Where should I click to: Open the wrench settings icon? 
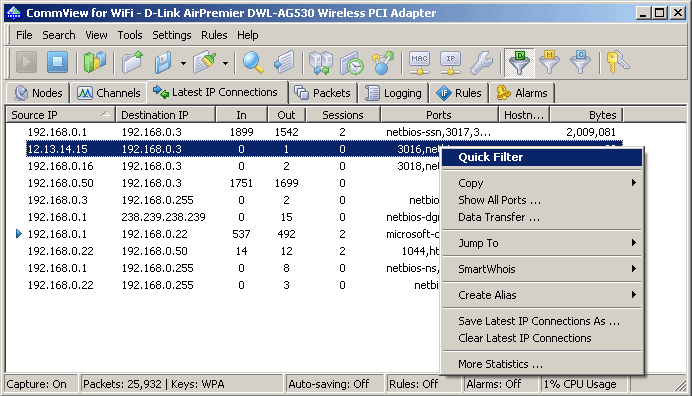[481, 62]
